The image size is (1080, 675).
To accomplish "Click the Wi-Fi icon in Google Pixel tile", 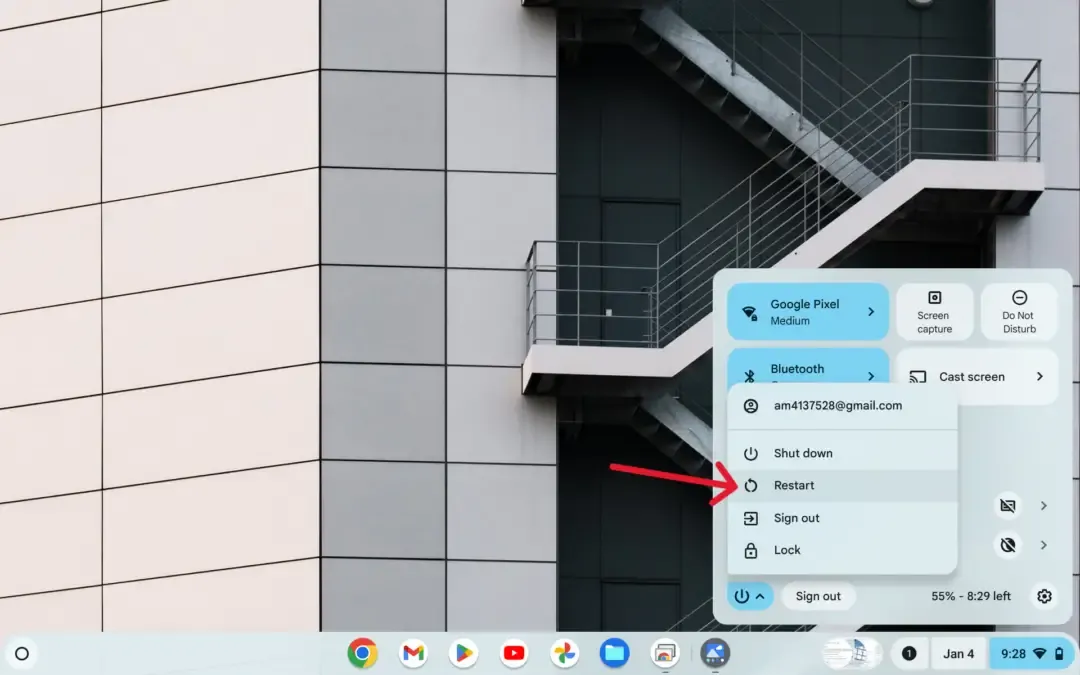I will coord(749,313).
